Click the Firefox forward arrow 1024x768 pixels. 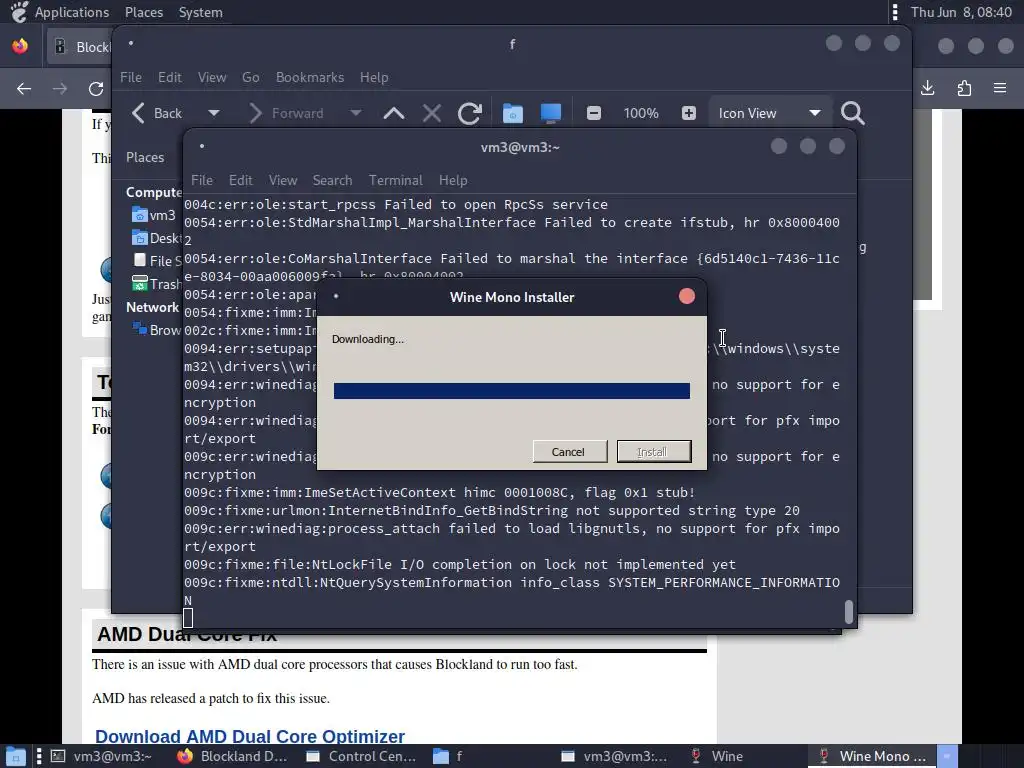(x=60, y=88)
